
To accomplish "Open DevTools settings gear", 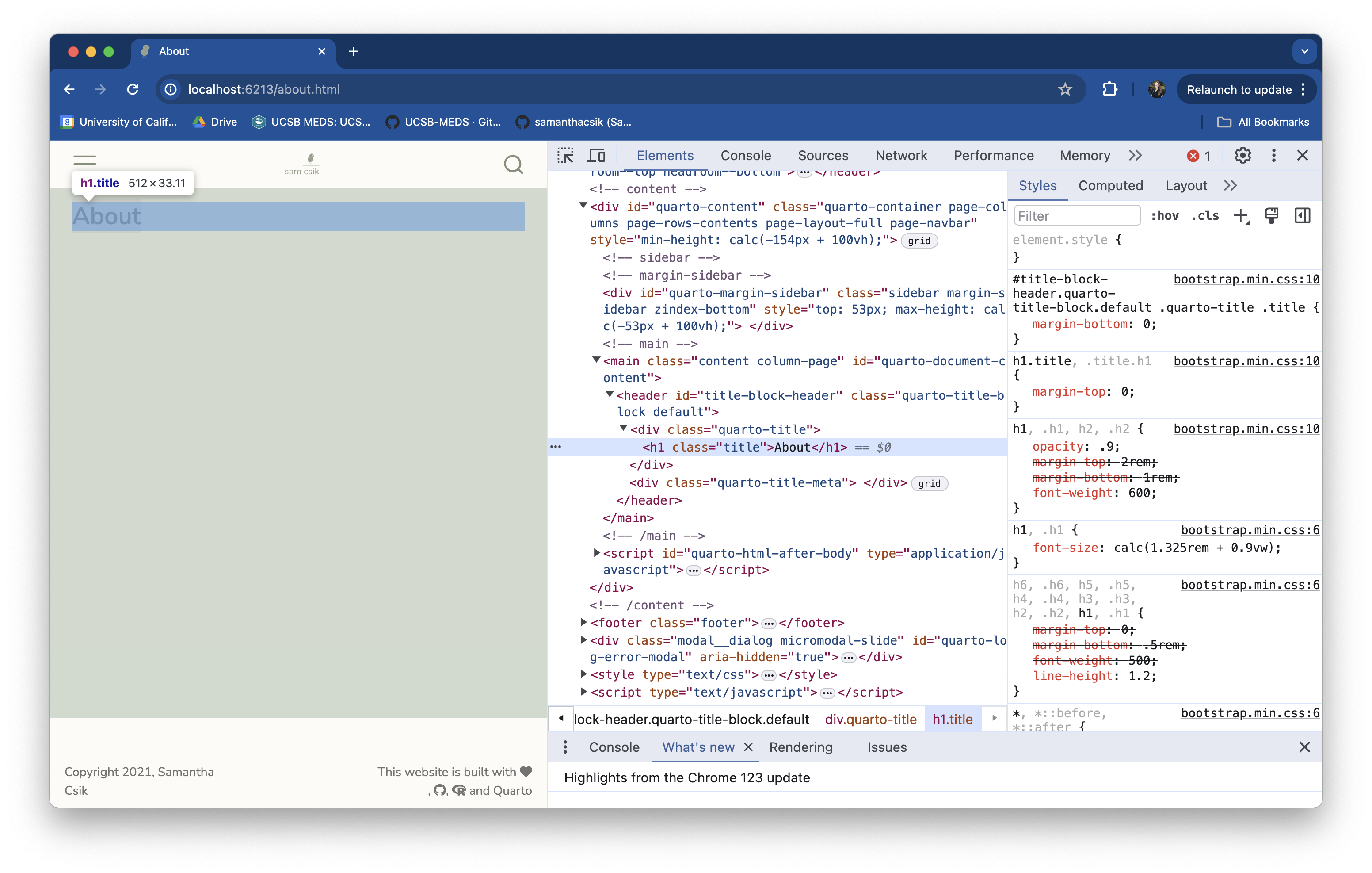I will click(x=1242, y=155).
